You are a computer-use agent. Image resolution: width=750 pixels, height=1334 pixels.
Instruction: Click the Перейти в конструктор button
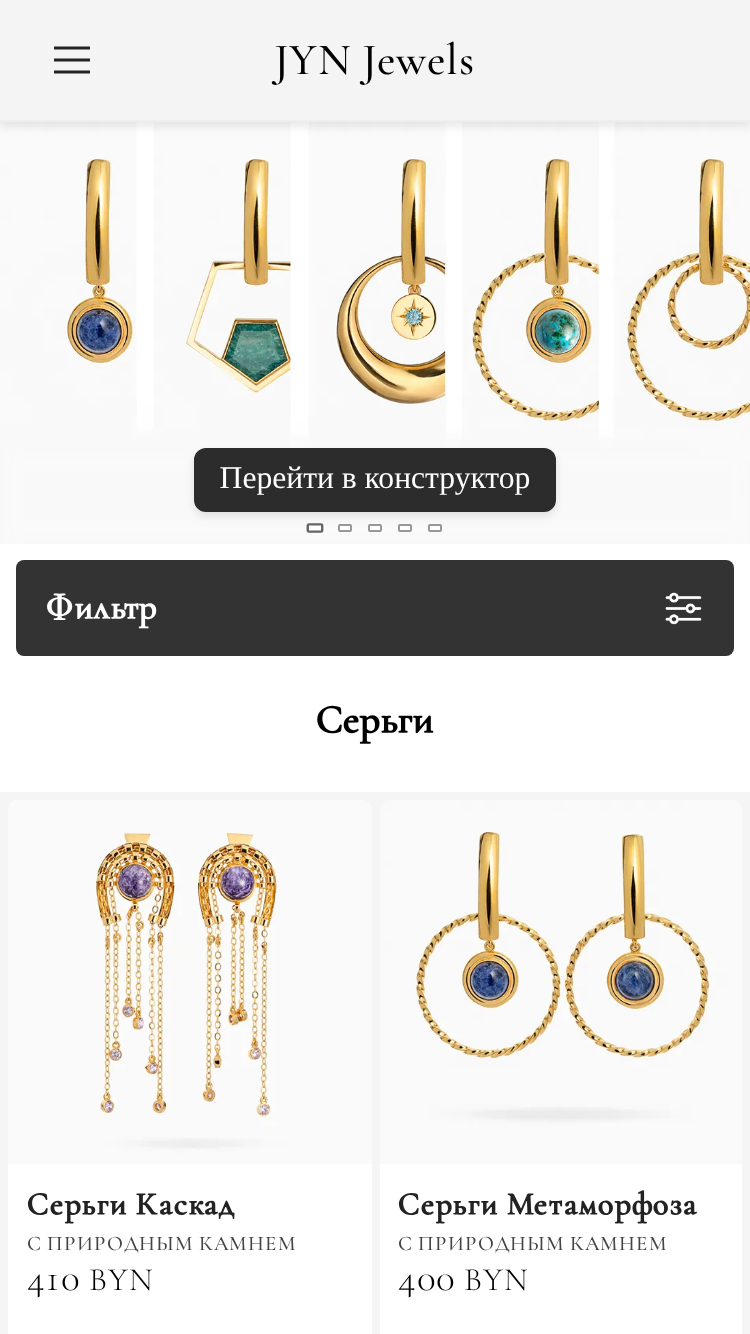(x=375, y=479)
